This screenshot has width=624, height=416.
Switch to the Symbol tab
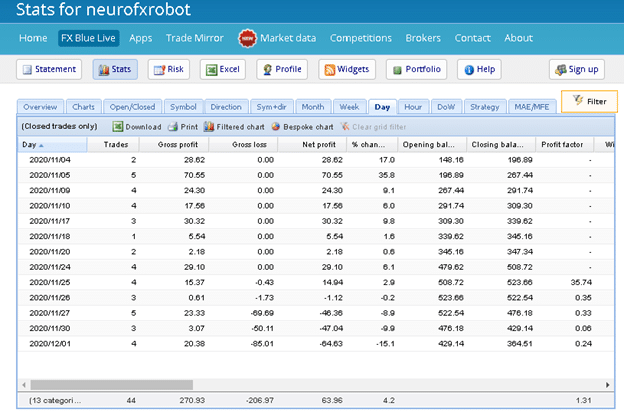point(183,107)
